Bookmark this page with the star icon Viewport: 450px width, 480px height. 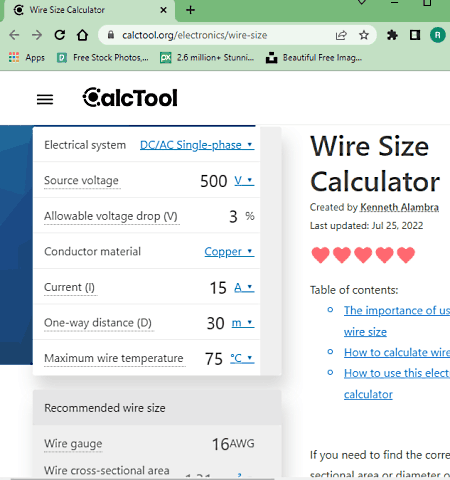click(x=364, y=35)
